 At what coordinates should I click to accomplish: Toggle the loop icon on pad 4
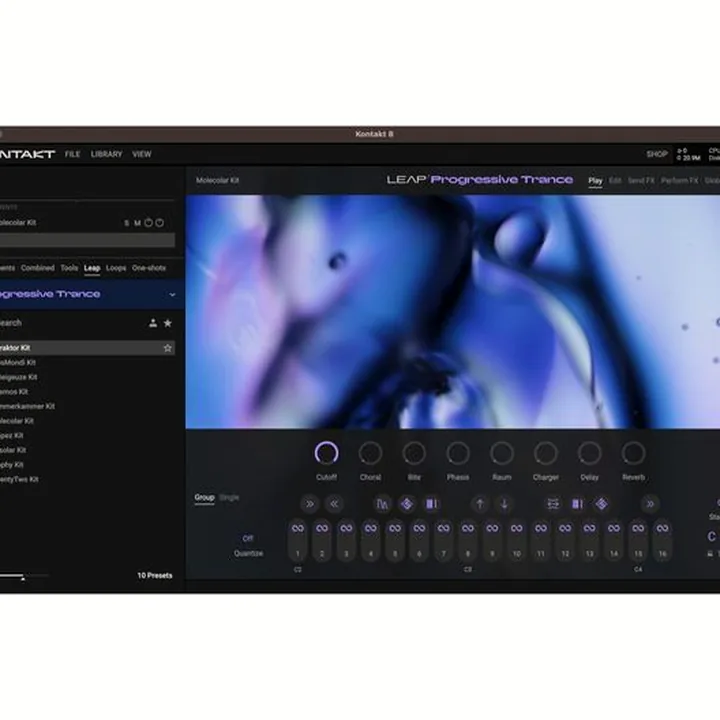point(371,528)
